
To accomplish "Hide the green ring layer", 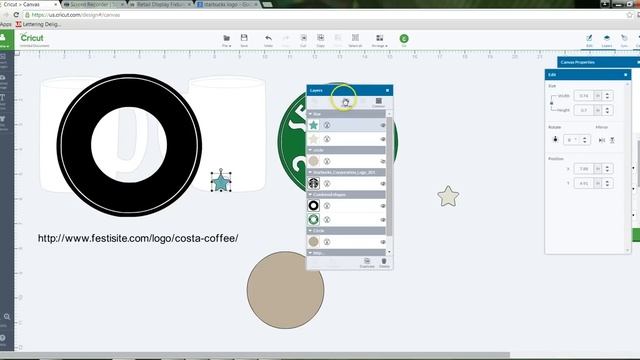I will coord(383,220).
